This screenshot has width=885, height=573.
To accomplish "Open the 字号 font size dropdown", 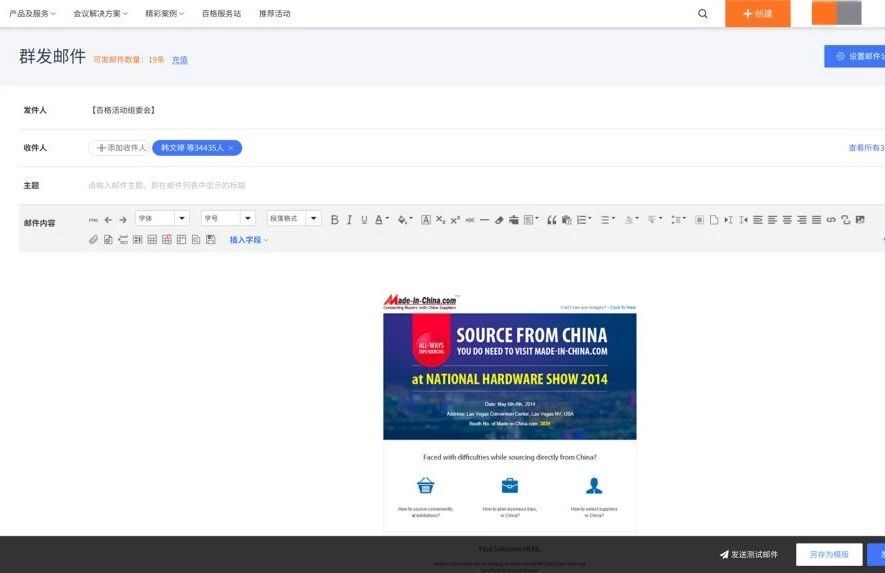I will pos(228,218).
